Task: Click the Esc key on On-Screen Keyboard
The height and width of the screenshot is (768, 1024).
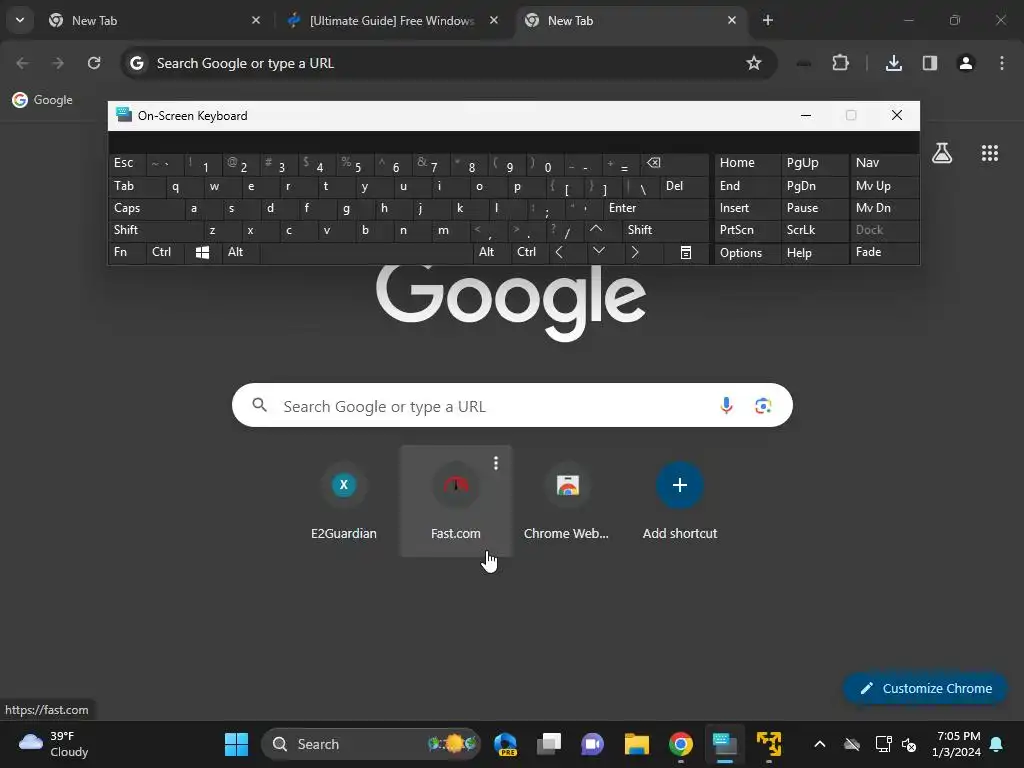Action: [x=127, y=163]
